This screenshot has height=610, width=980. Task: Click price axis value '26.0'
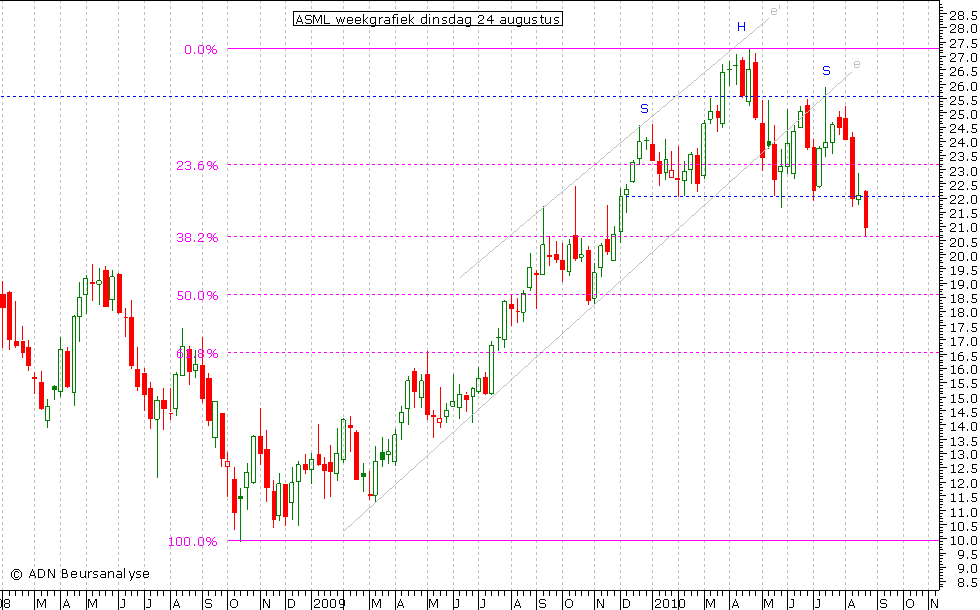963,86
